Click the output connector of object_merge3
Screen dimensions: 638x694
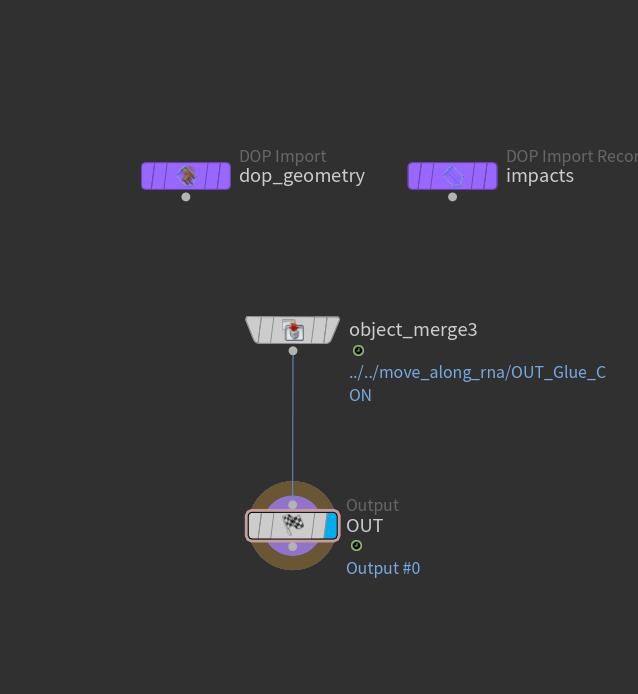point(293,351)
